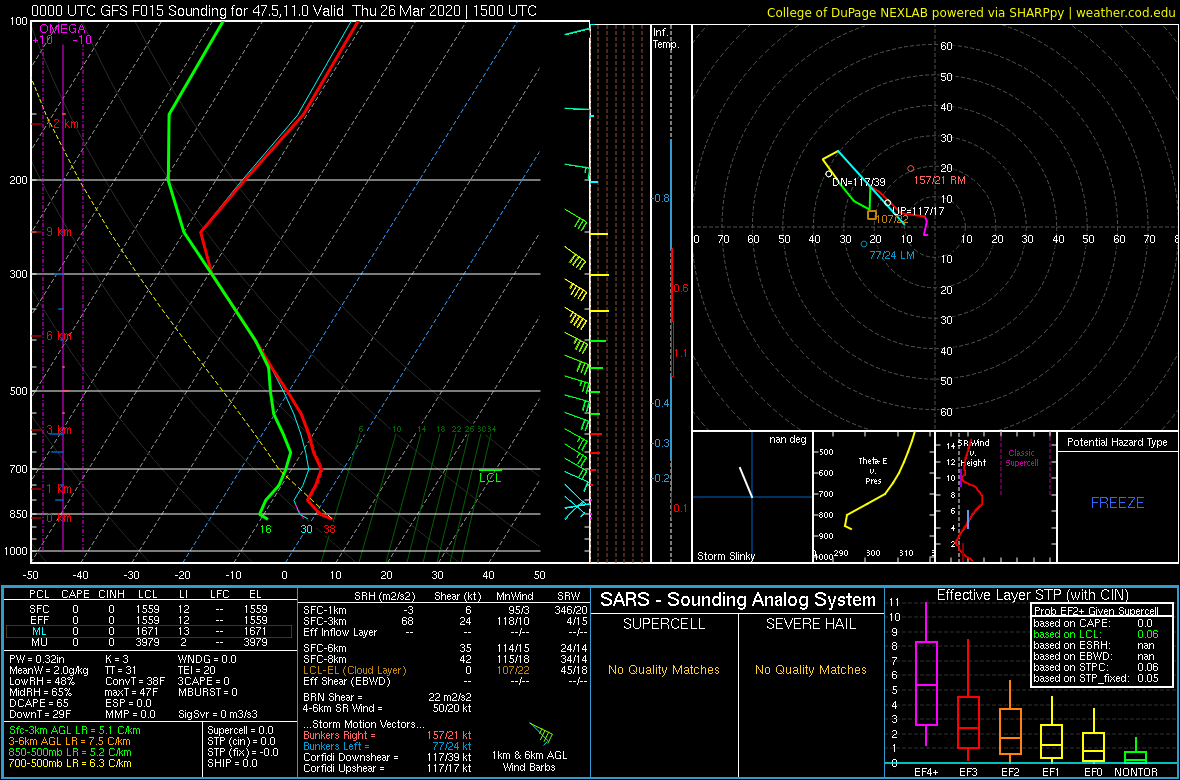Click the 'SHIP = 0.0' value
Viewport: 1180px width, 780px height.
(x=232, y=763)
